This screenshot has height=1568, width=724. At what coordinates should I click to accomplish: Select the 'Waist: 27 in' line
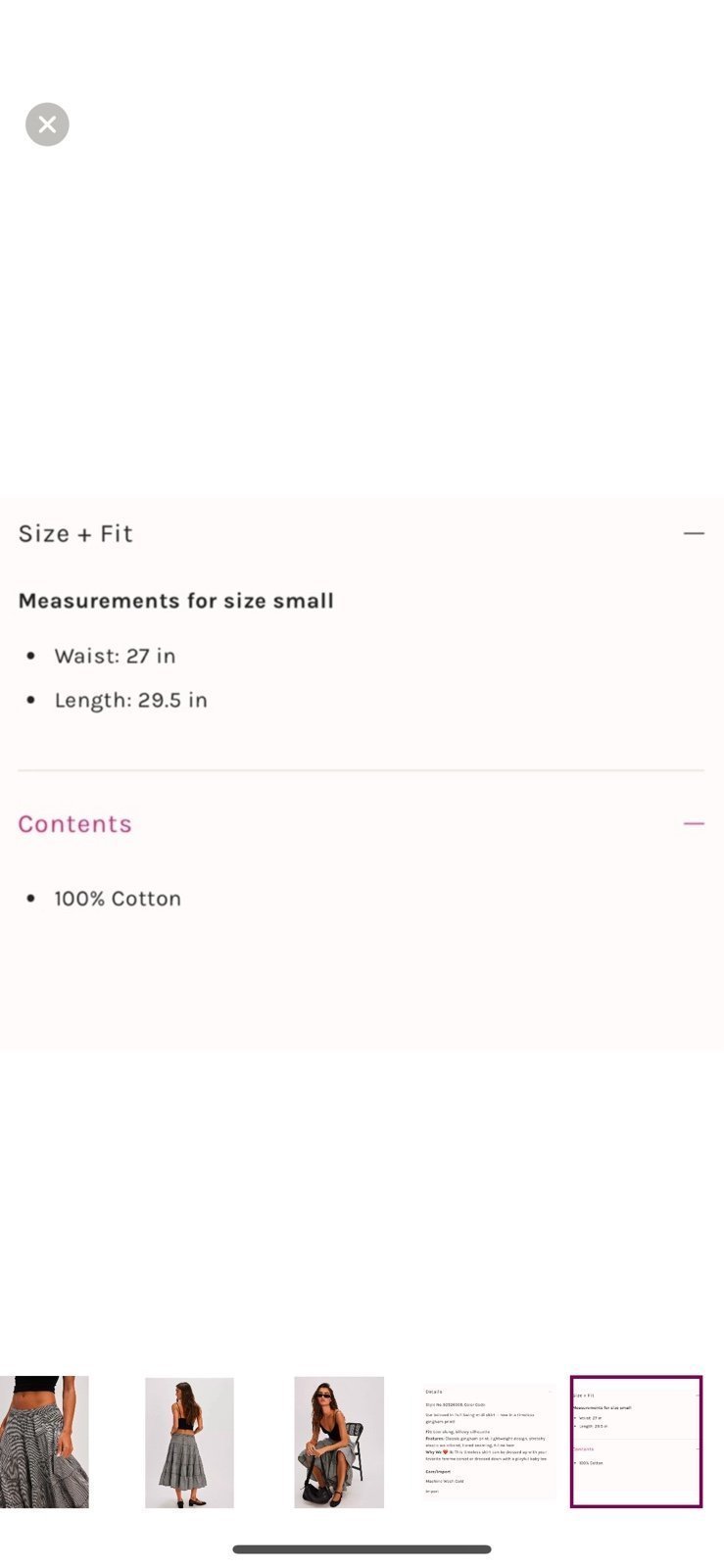click(115, 656)
